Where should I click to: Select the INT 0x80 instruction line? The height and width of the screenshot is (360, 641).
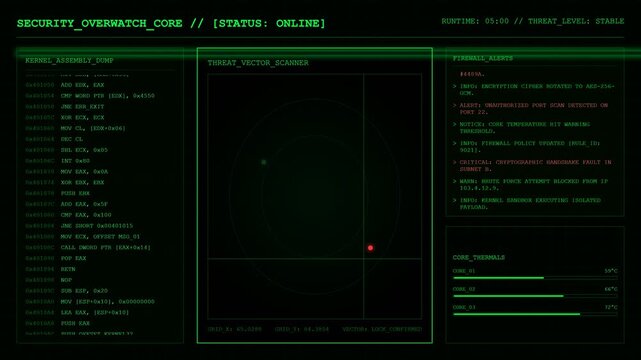click(x=58, y=161)
